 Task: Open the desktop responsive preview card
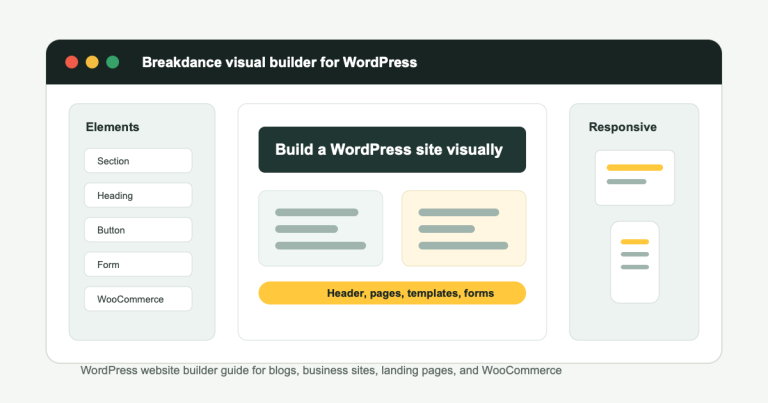click(635, 178)
